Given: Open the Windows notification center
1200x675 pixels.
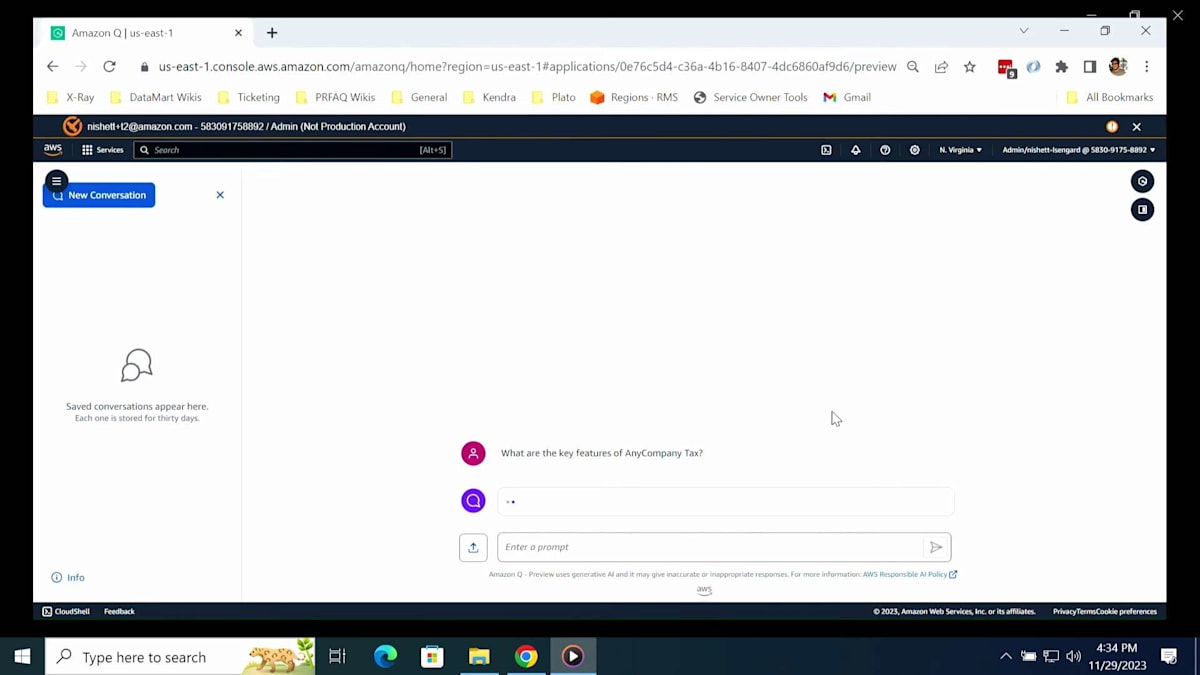Looking at the screenshot, I should [x=1169, y=657].
